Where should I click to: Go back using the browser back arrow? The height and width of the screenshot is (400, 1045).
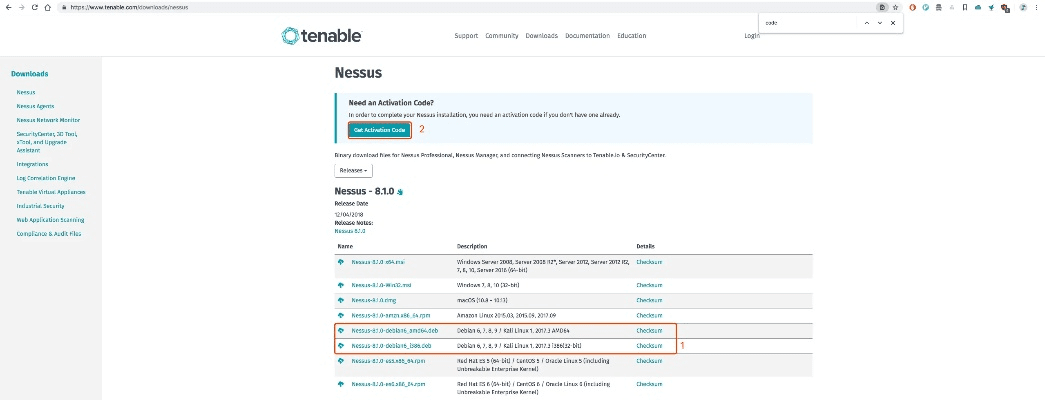click(8, 7)
